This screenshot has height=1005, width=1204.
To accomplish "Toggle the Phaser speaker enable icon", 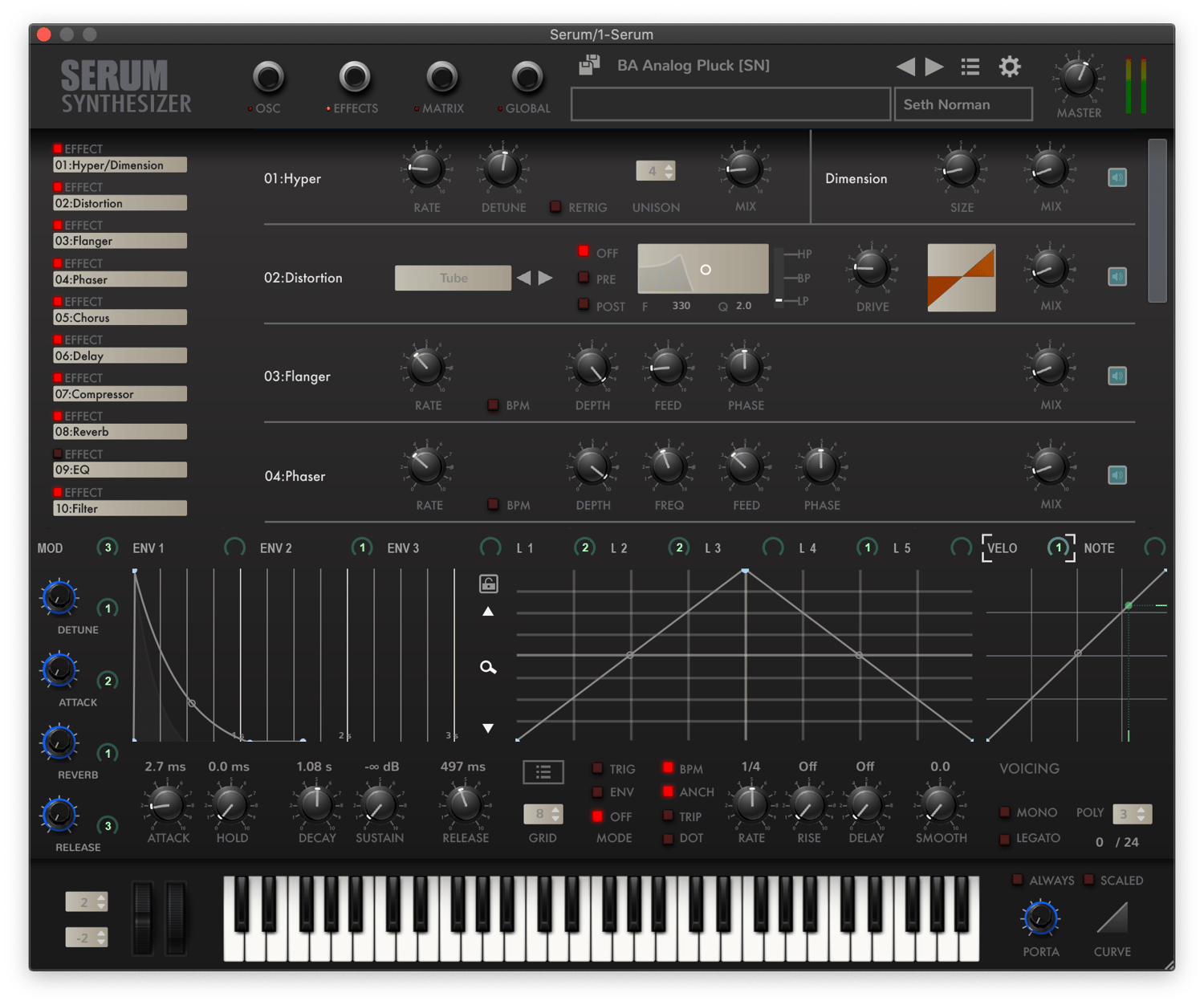I will [x=1117, y=475].
